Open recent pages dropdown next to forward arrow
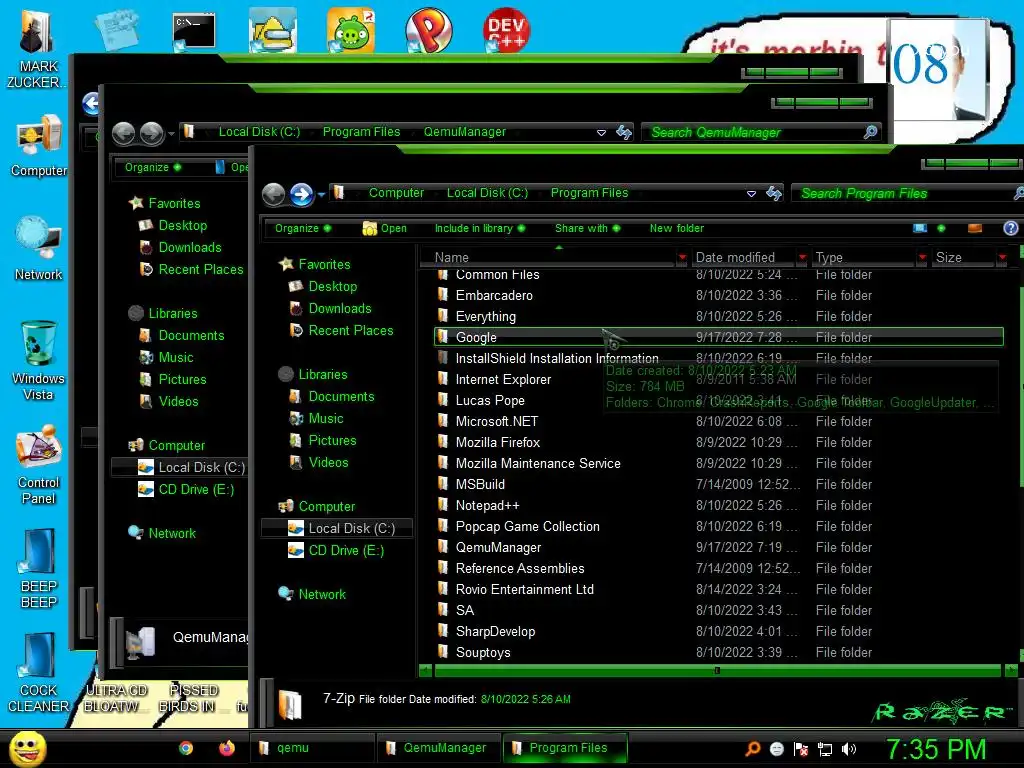The width and height of the screenshot is (1024, 768). 321,195
